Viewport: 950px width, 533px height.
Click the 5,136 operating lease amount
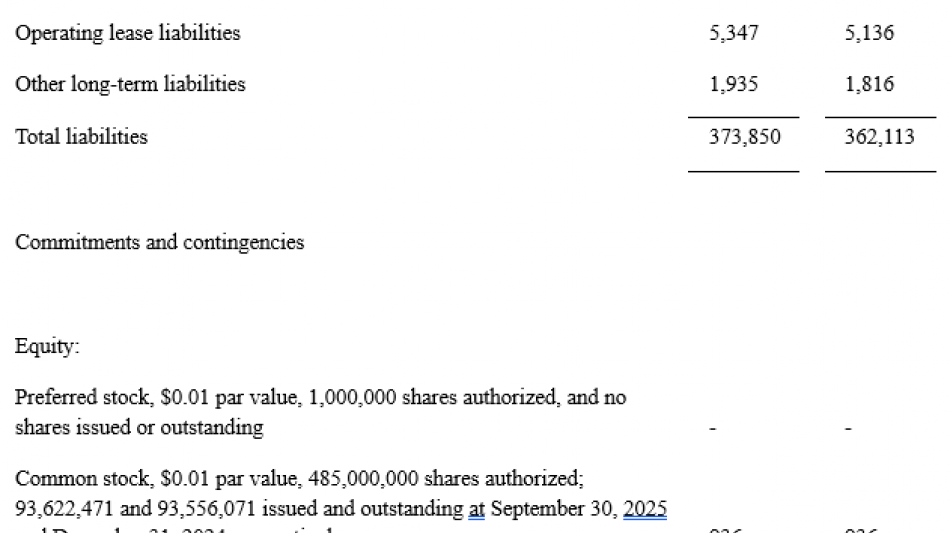coord(870,33)
